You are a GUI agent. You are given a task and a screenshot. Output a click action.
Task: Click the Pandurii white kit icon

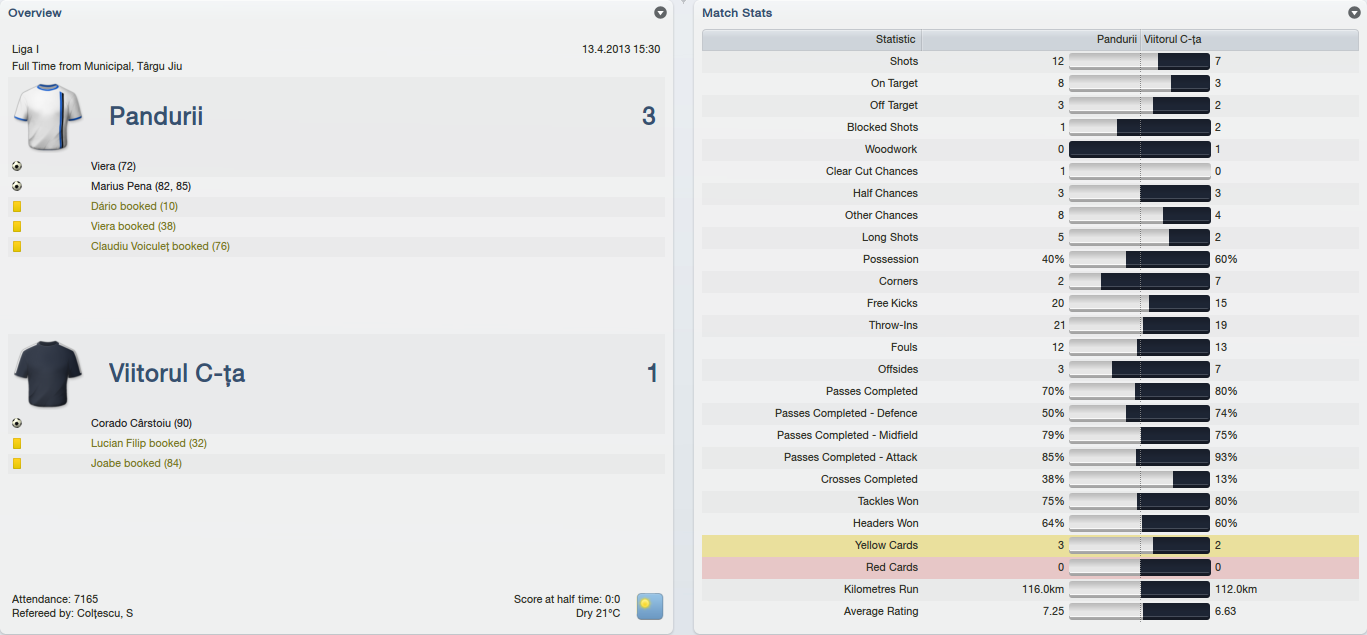(48, 116)
